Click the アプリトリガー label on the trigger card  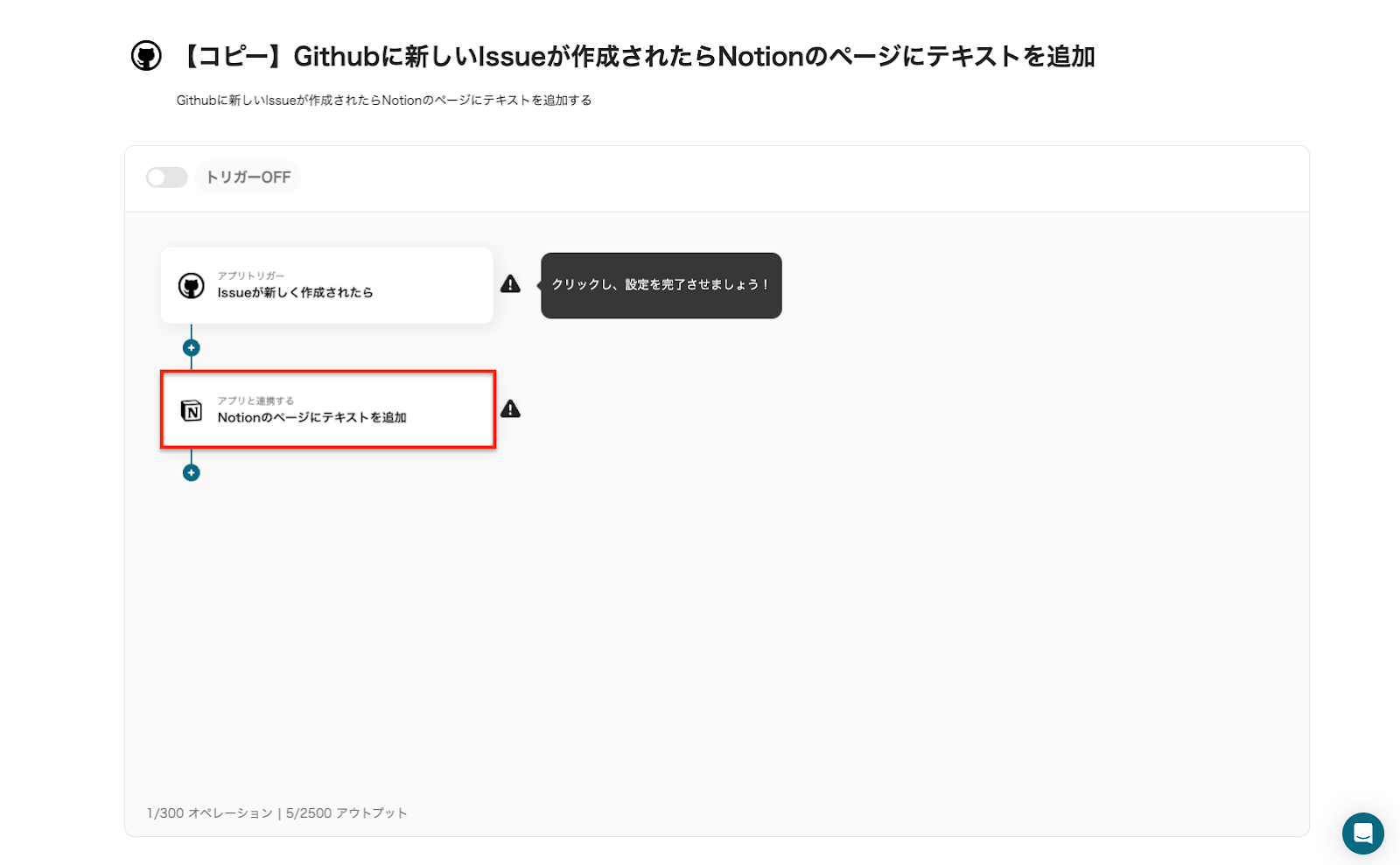click(251, 276)
